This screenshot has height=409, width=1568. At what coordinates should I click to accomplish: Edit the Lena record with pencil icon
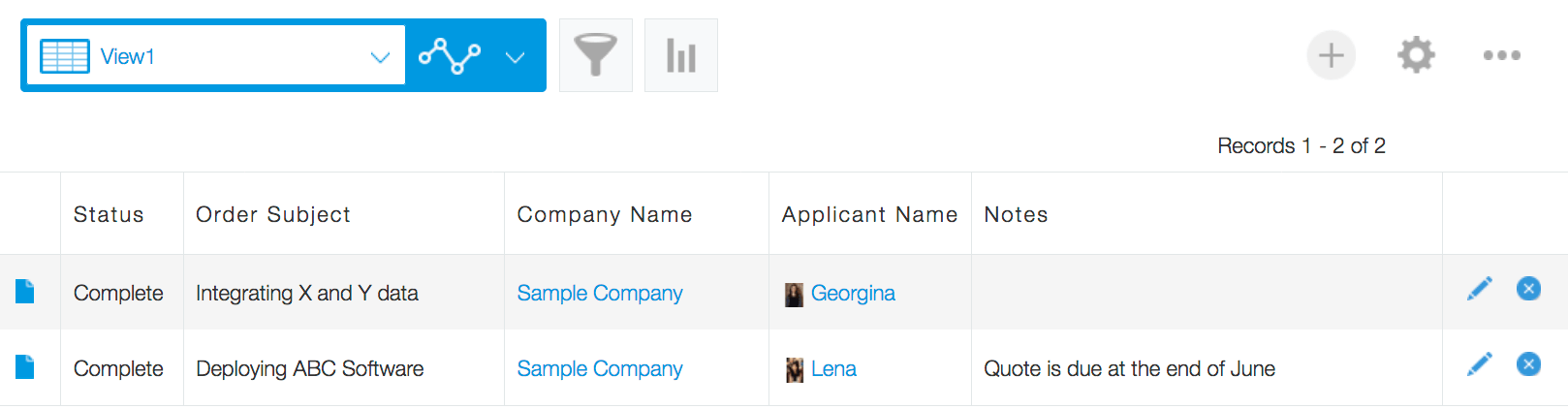click(1479, 364)
